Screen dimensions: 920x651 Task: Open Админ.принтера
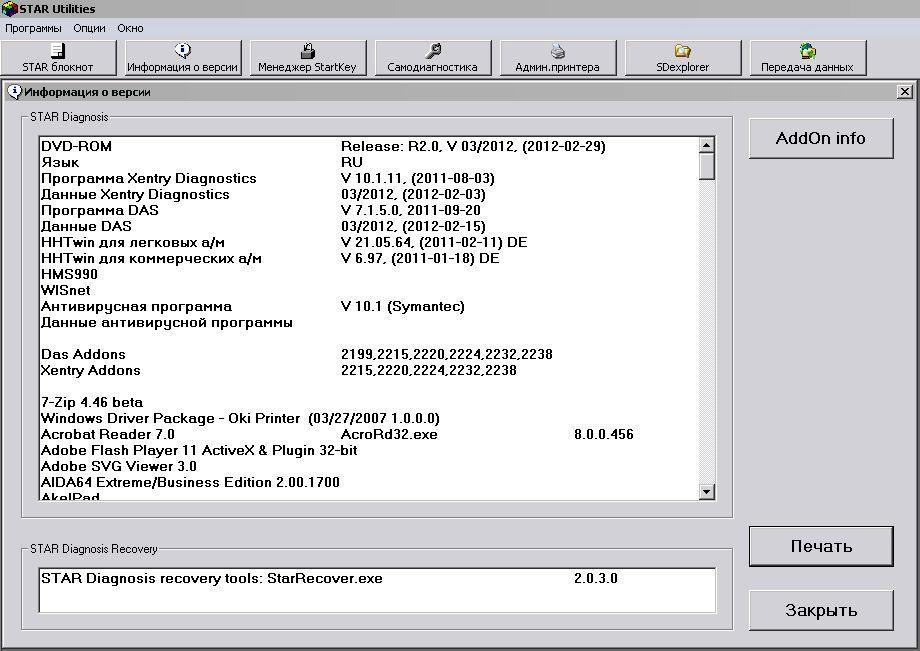tap(557, 58)
